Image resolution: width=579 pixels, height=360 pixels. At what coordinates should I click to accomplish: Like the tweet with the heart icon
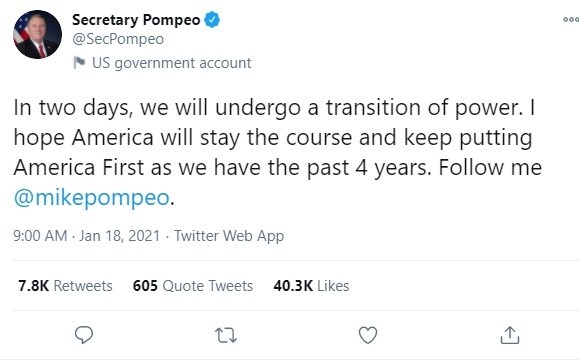point(368,335)
